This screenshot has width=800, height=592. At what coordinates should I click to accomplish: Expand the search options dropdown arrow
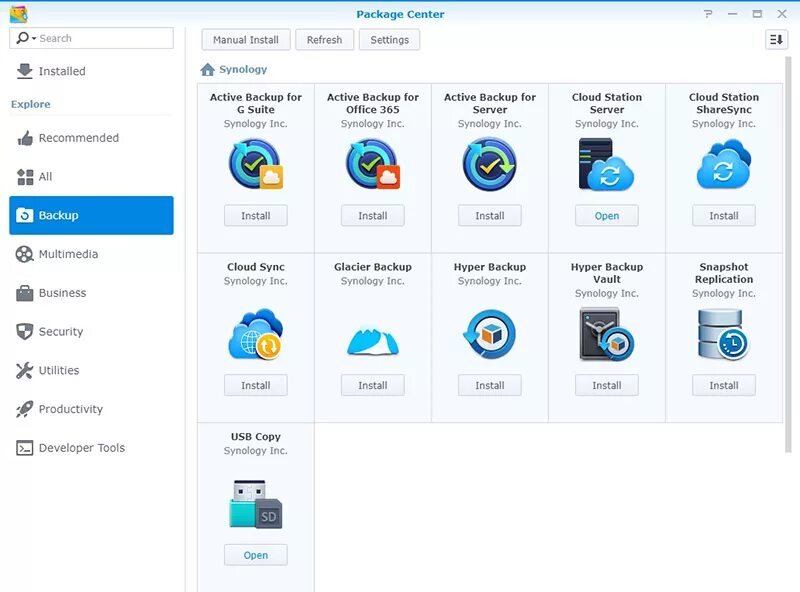pyautogui.click(x=34, y=38)
